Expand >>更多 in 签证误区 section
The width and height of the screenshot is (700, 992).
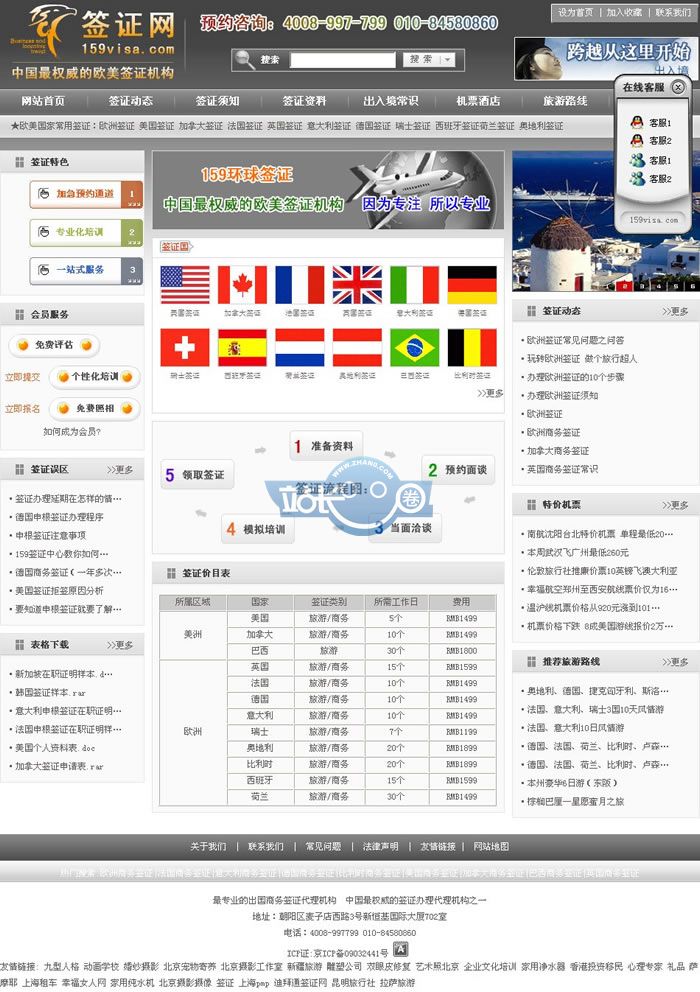coord(120,469)
